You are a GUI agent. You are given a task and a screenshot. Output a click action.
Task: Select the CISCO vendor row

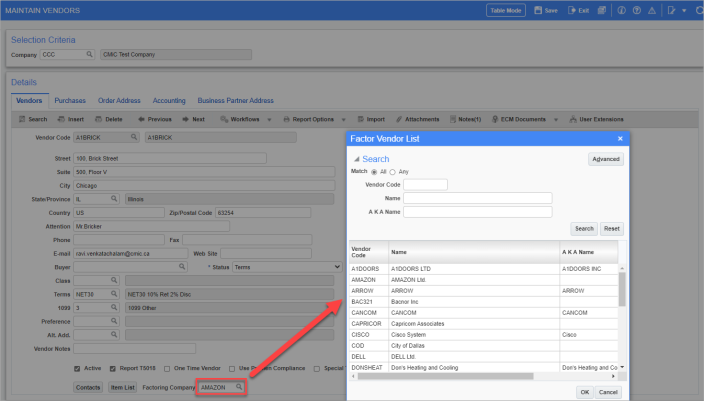484,335
